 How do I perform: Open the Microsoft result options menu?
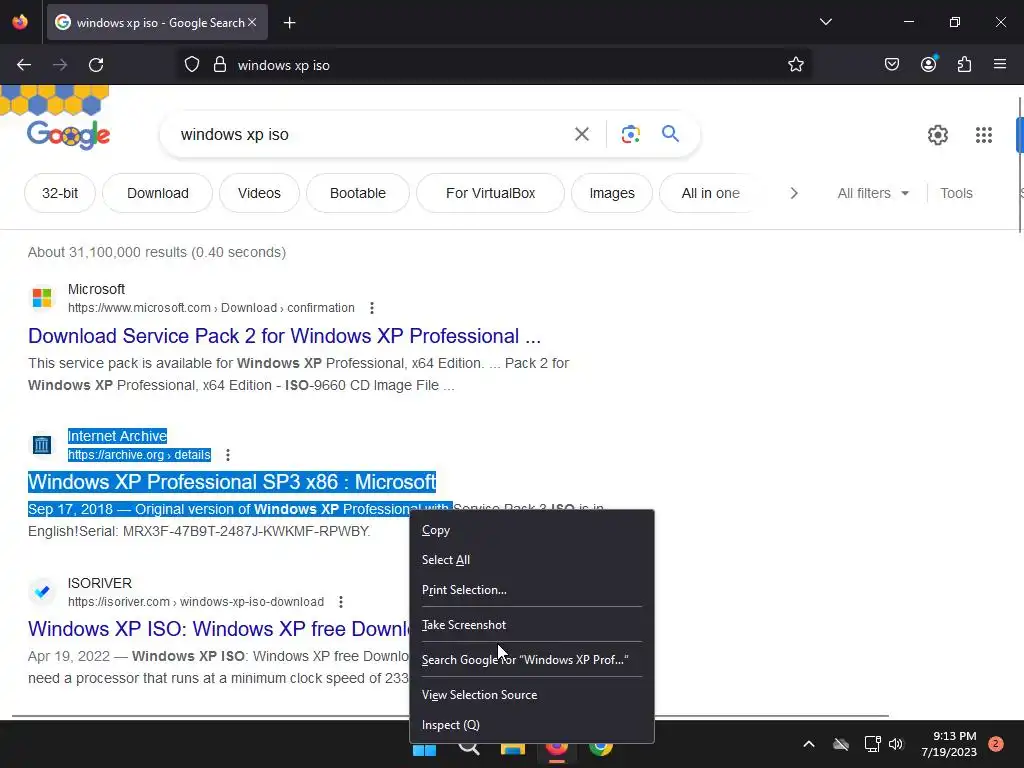pyautogui.click(x=372, y=308)
